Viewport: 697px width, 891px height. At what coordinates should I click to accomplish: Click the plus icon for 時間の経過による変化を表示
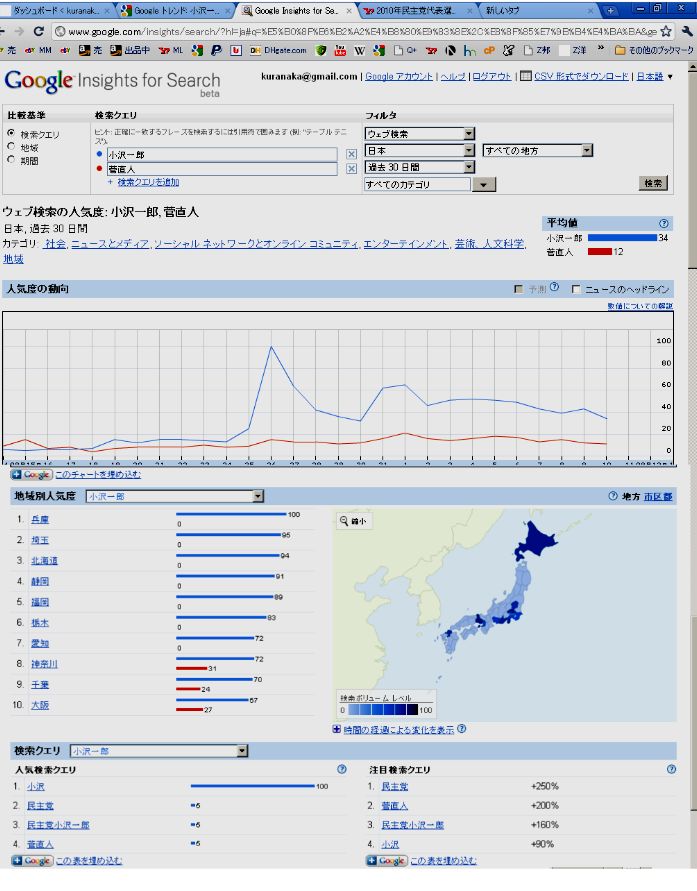click(x=336, y=730)
